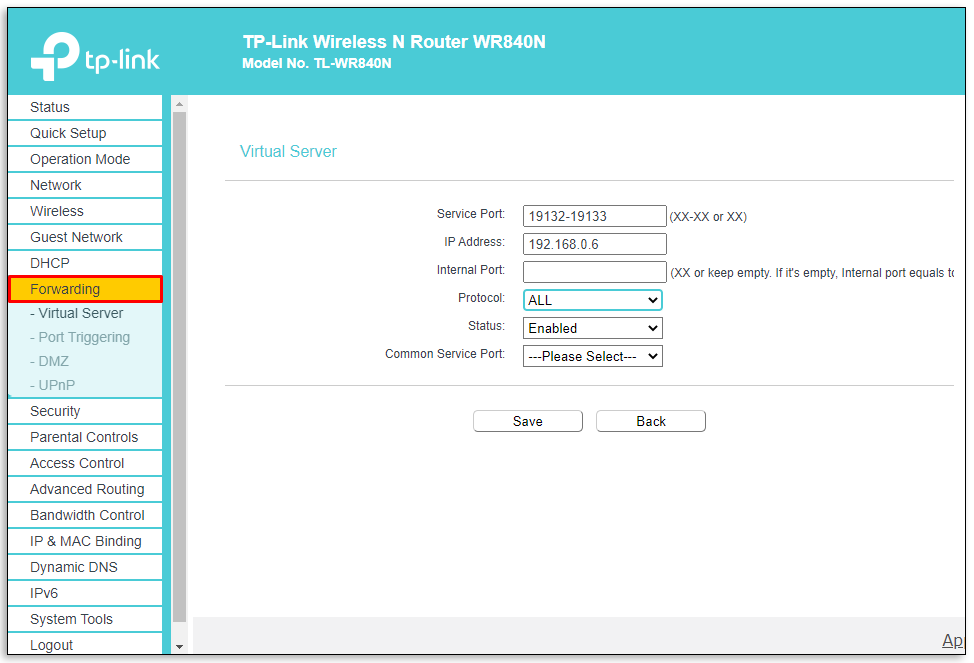This screenshot has height=663, width=974.
Task: Click the router title text WR840N
Action: click(x=394, y=42)
